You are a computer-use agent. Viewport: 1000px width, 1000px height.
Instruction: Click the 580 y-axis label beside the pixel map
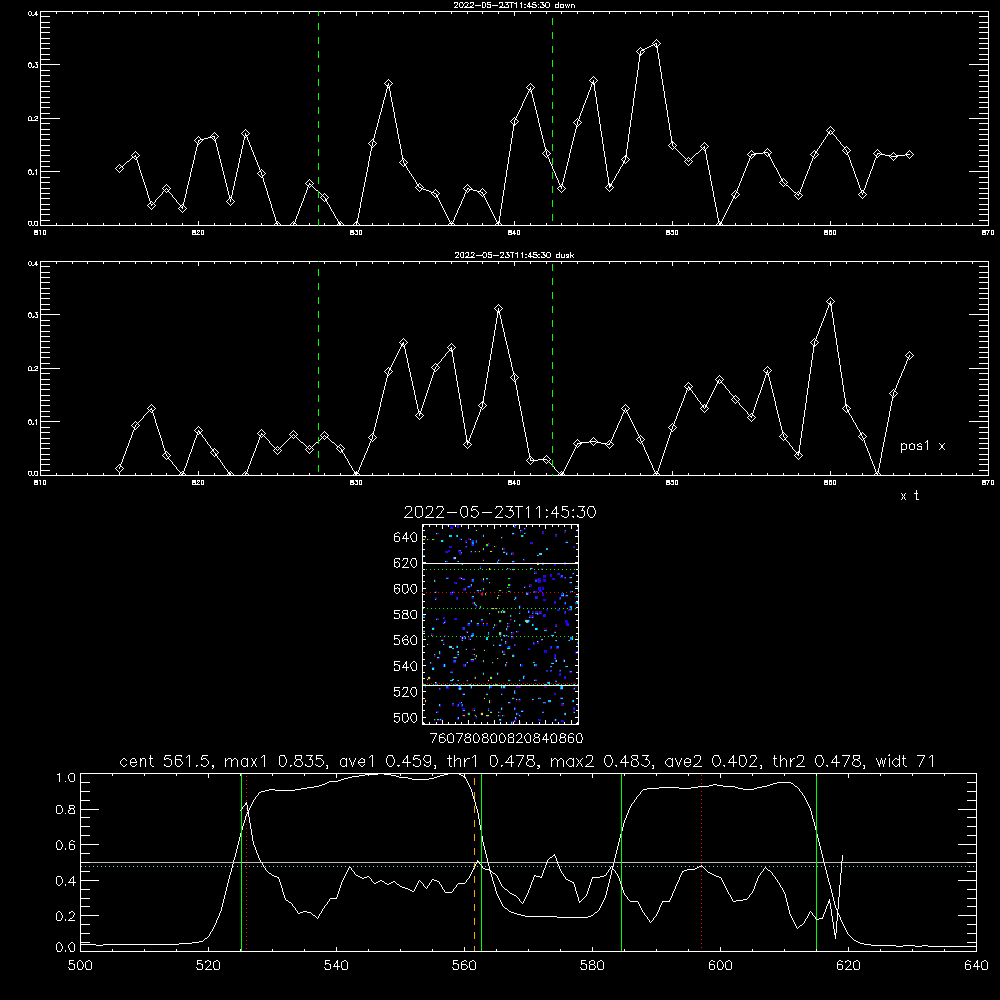tap(406, 615)
